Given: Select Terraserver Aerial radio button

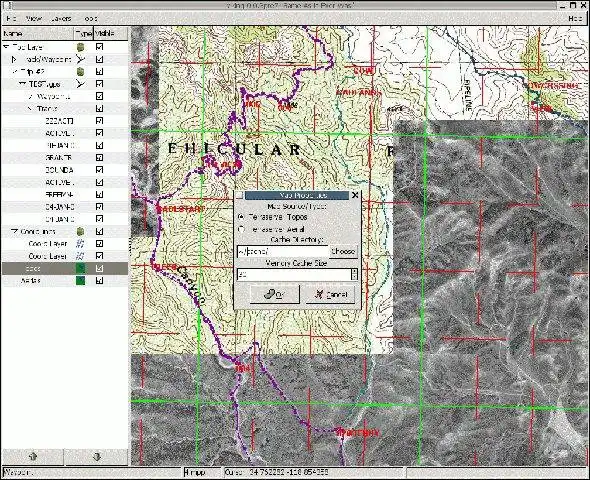Looking at the screenshot, I should pyautogui.click(x=242, y=229).
